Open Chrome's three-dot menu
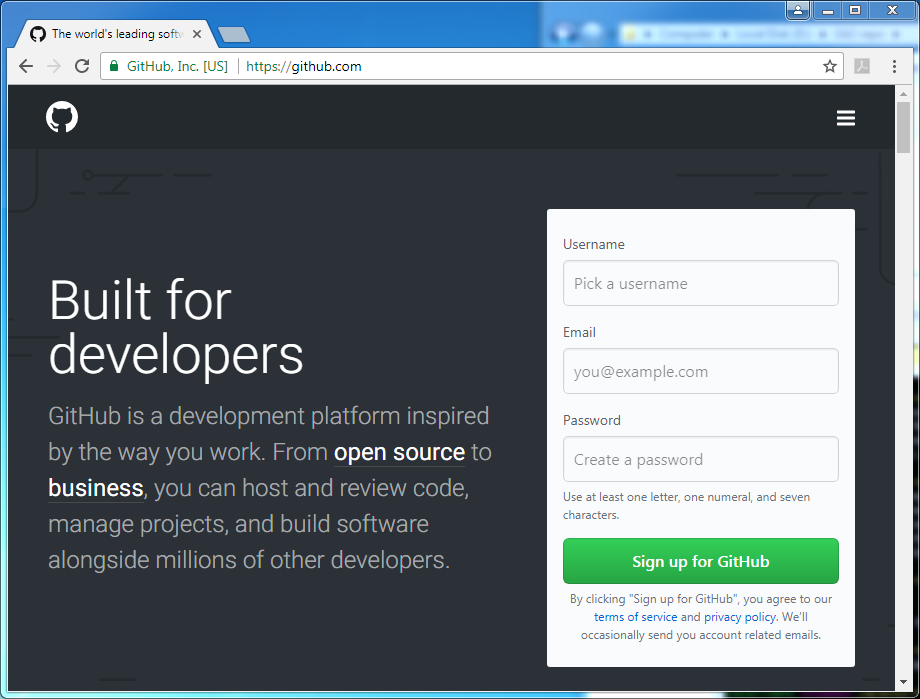Screen dimensions: 920x699 point(894,66)
